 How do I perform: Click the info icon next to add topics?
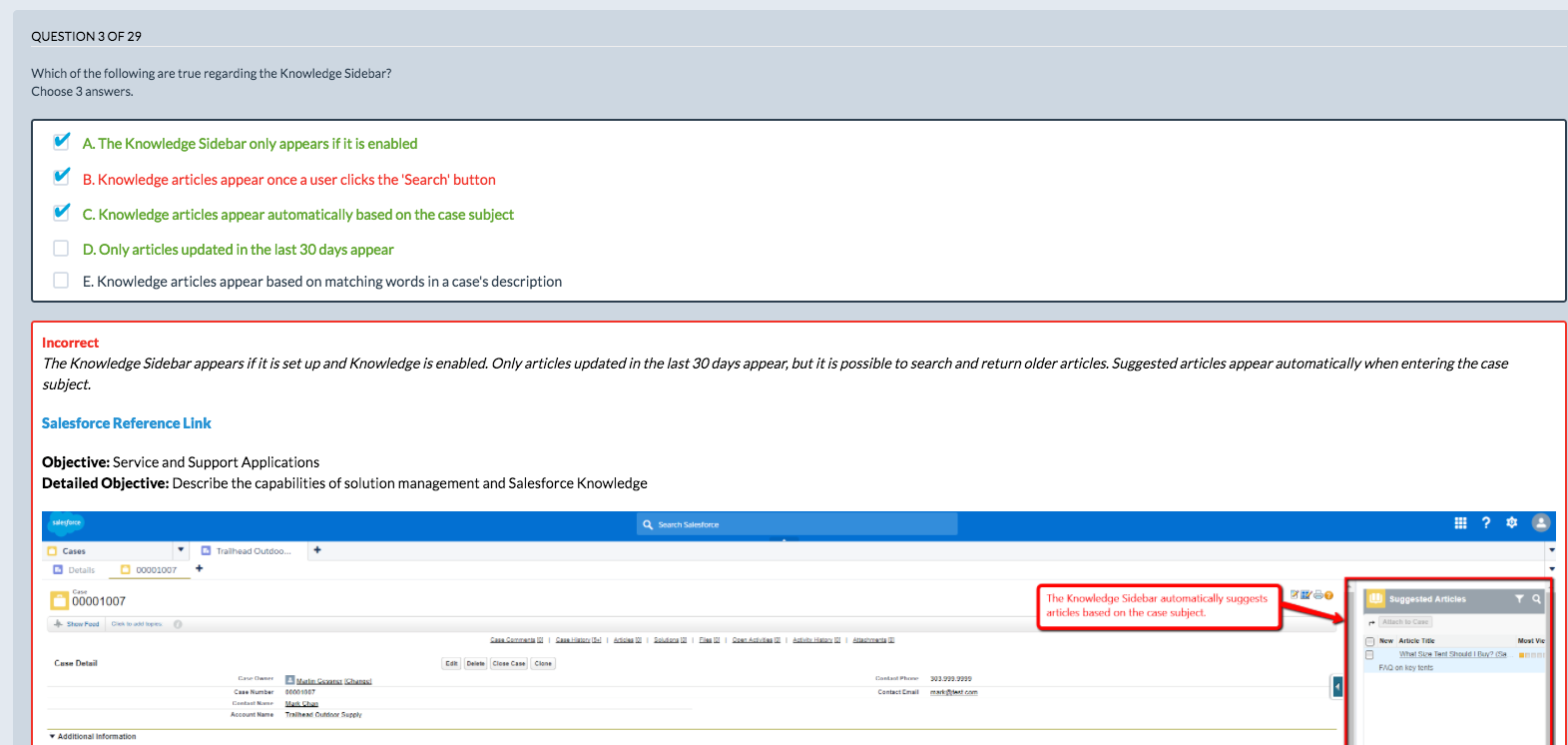[x=178, y=624]
